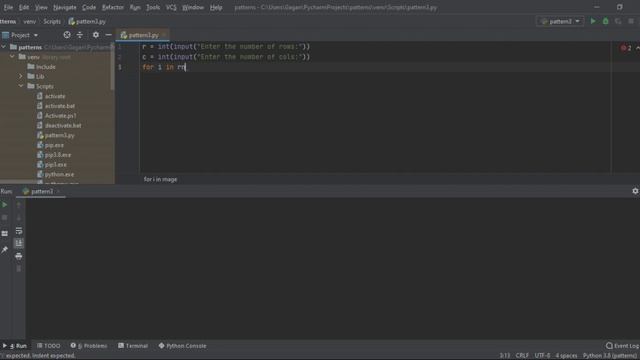640x360 pixels.
Task: Expand the Lib folder
Action: coord(21,76)
